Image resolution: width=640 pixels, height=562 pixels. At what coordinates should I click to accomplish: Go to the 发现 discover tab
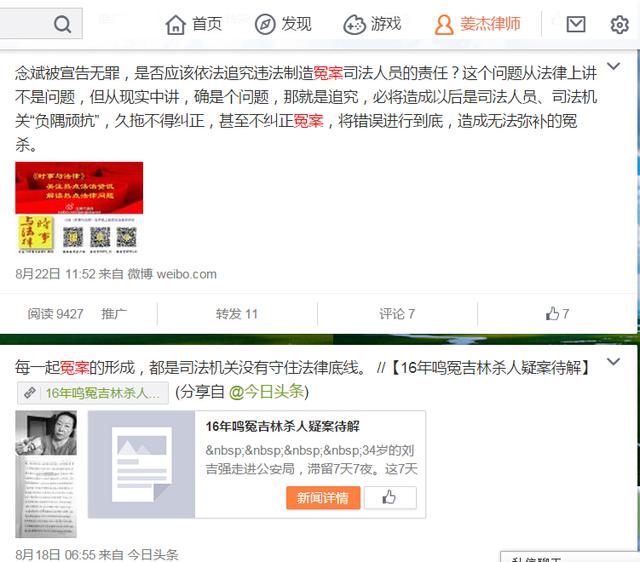(x=283, y=24)
